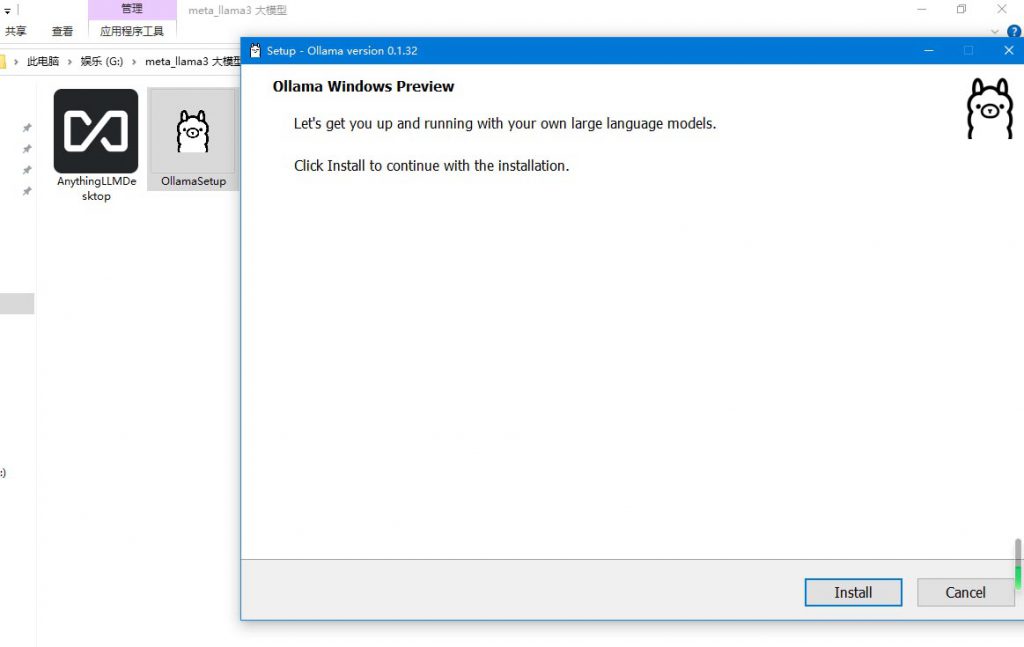The width and height of the screenshot is (1024, 647).
Task: Select the 应用程序工具 ribbon tab
Action: pos(131,32)
